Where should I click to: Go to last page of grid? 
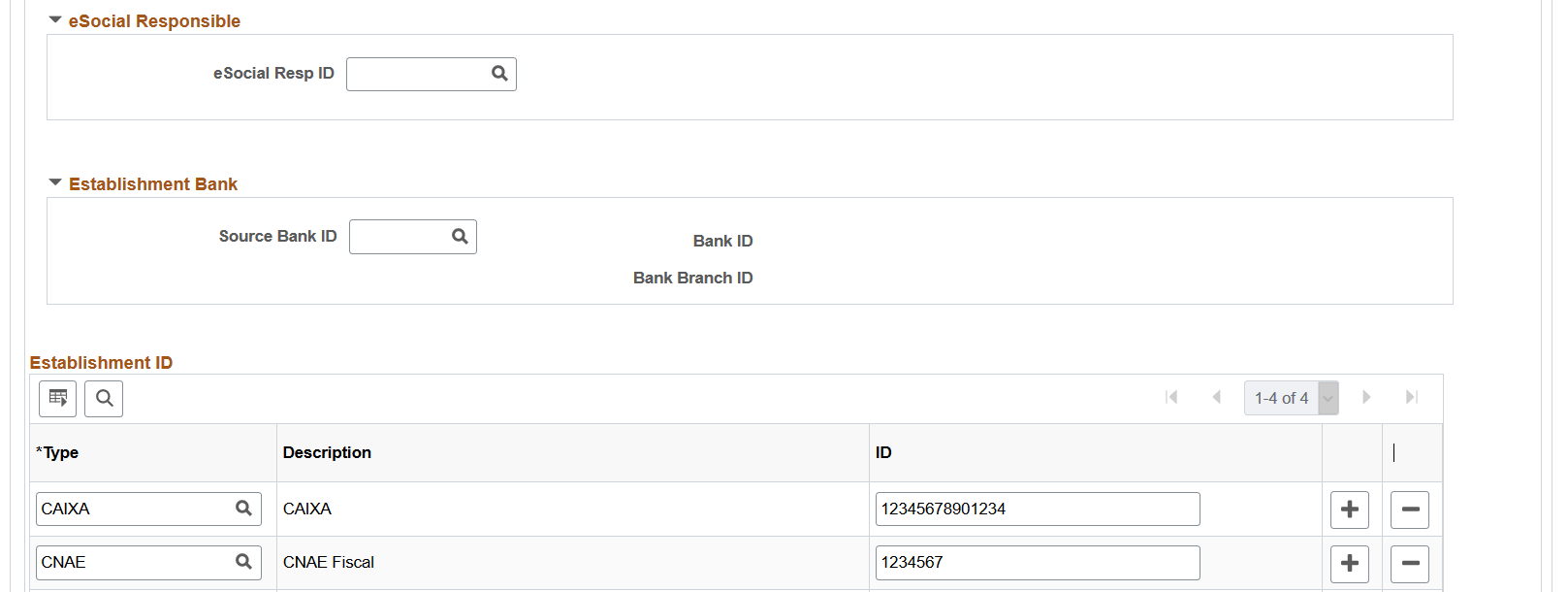(x=1412, y=397)
